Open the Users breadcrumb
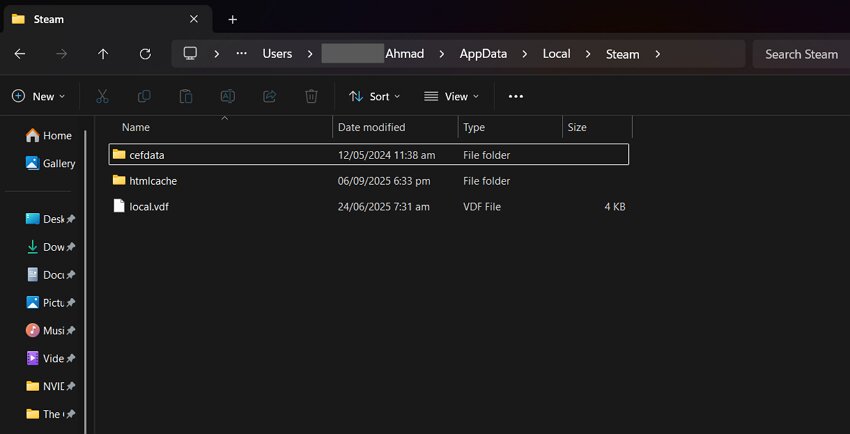The width and height of the screenshot is (850, 434). click(277, 54)
